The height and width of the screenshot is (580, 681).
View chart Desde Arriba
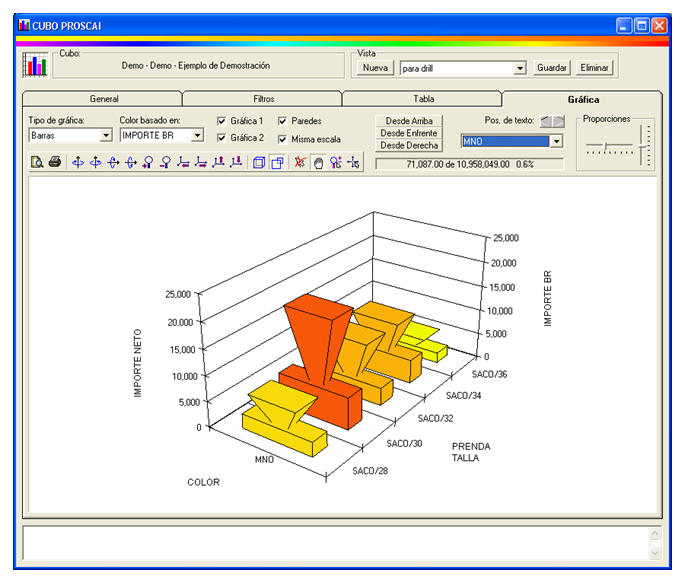point(409,121)
